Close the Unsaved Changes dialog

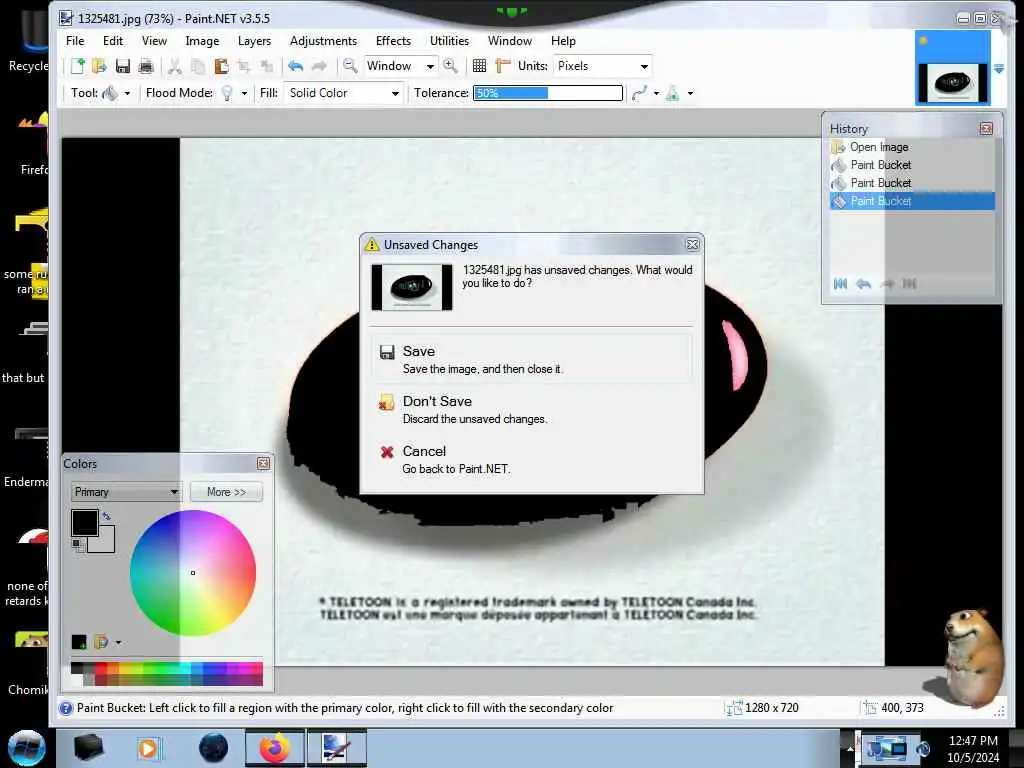tap(692, 244)
